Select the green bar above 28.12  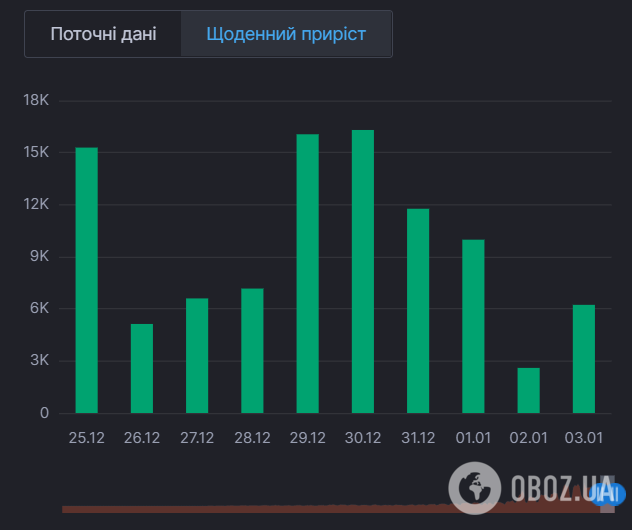(252, 350)
